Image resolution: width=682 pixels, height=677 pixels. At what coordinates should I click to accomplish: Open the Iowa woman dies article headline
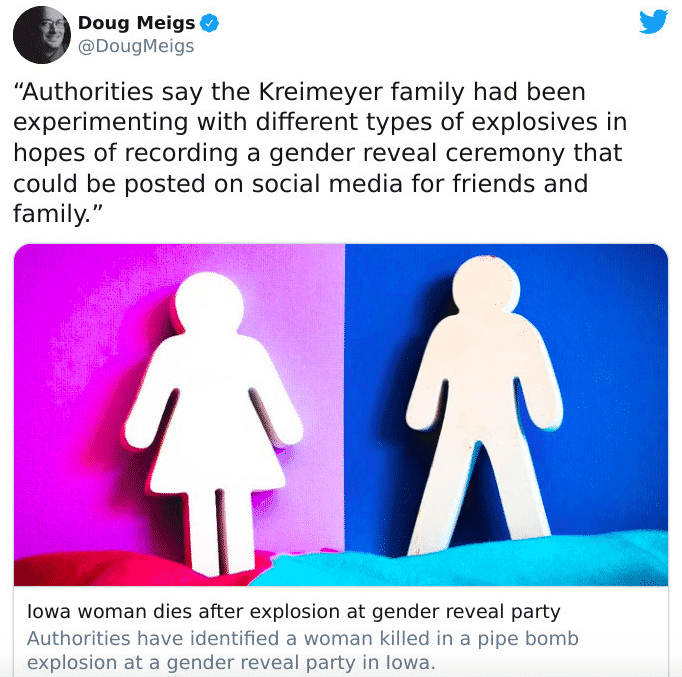pyautogui.click(x=294, y=611)
